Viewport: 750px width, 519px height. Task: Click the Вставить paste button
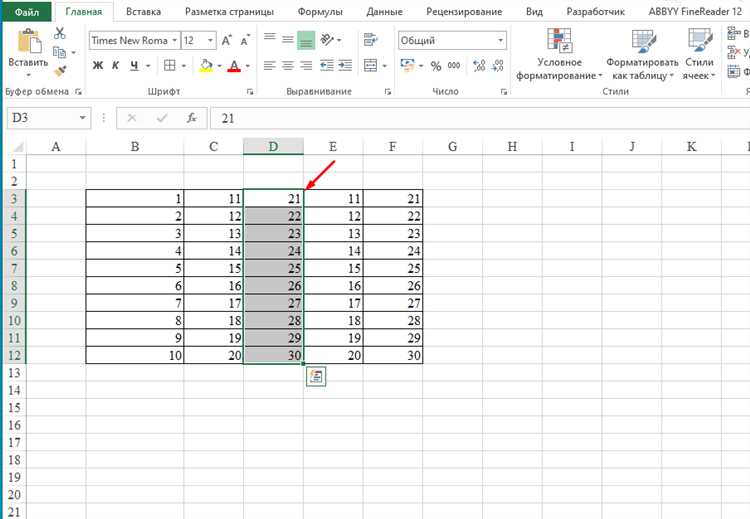click(28, 53)
